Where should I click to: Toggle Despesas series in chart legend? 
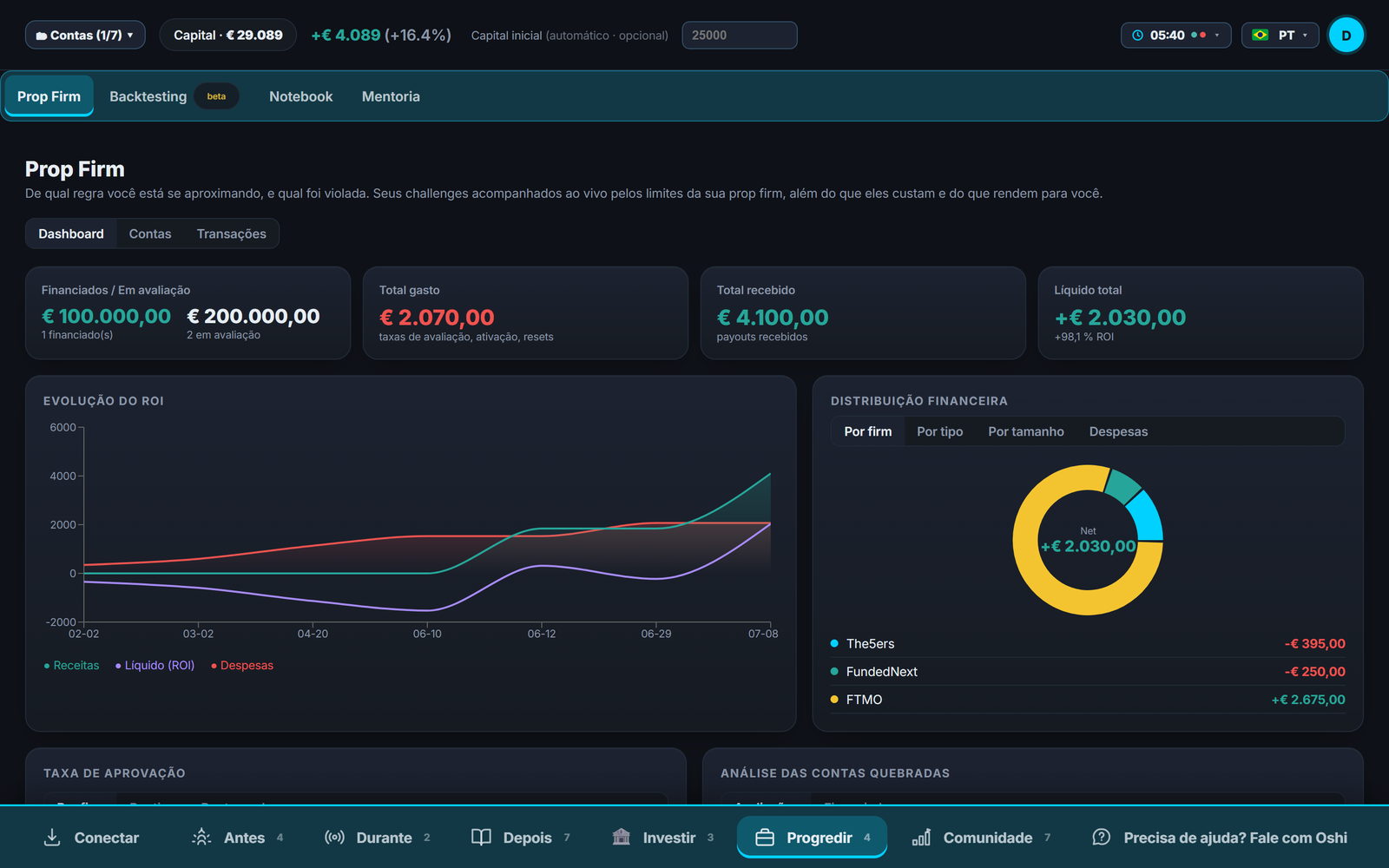click(242, 666)
